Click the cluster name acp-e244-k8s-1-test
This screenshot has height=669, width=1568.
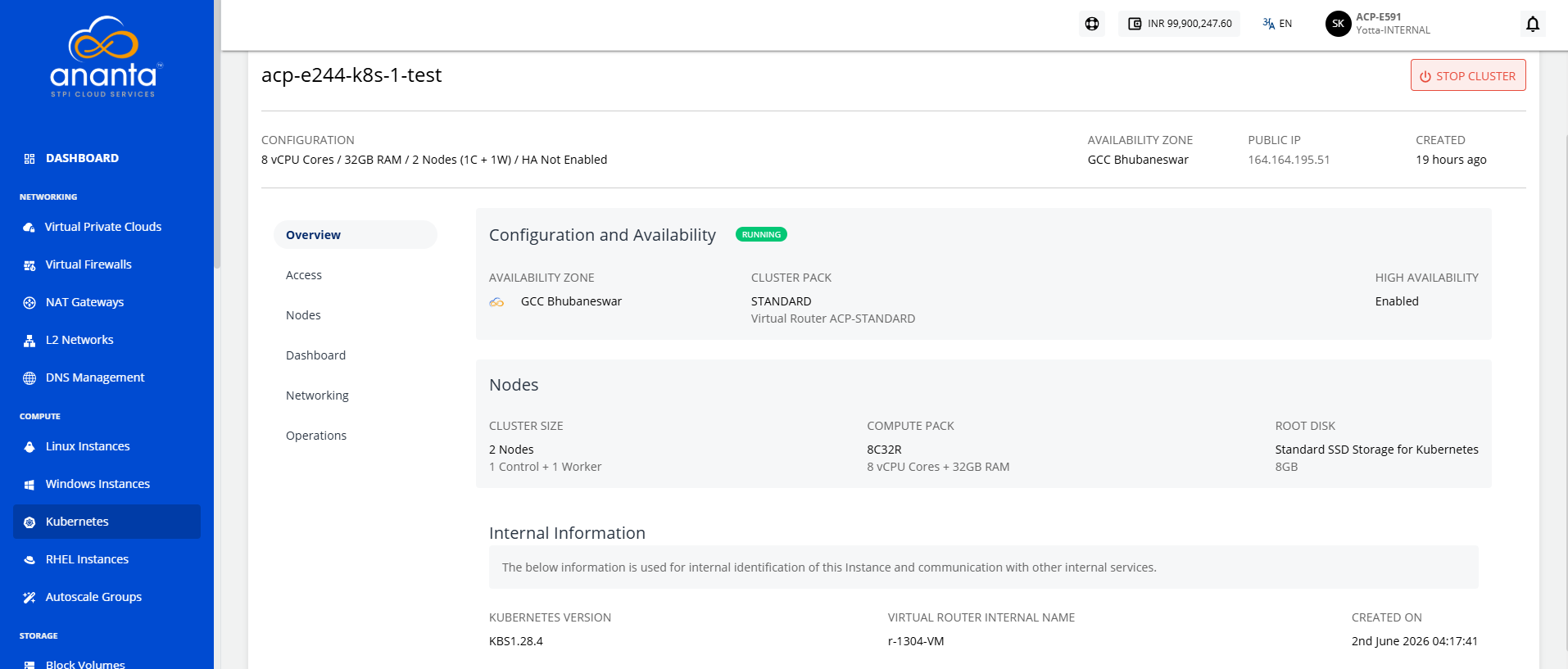click(x=351, y=75)
